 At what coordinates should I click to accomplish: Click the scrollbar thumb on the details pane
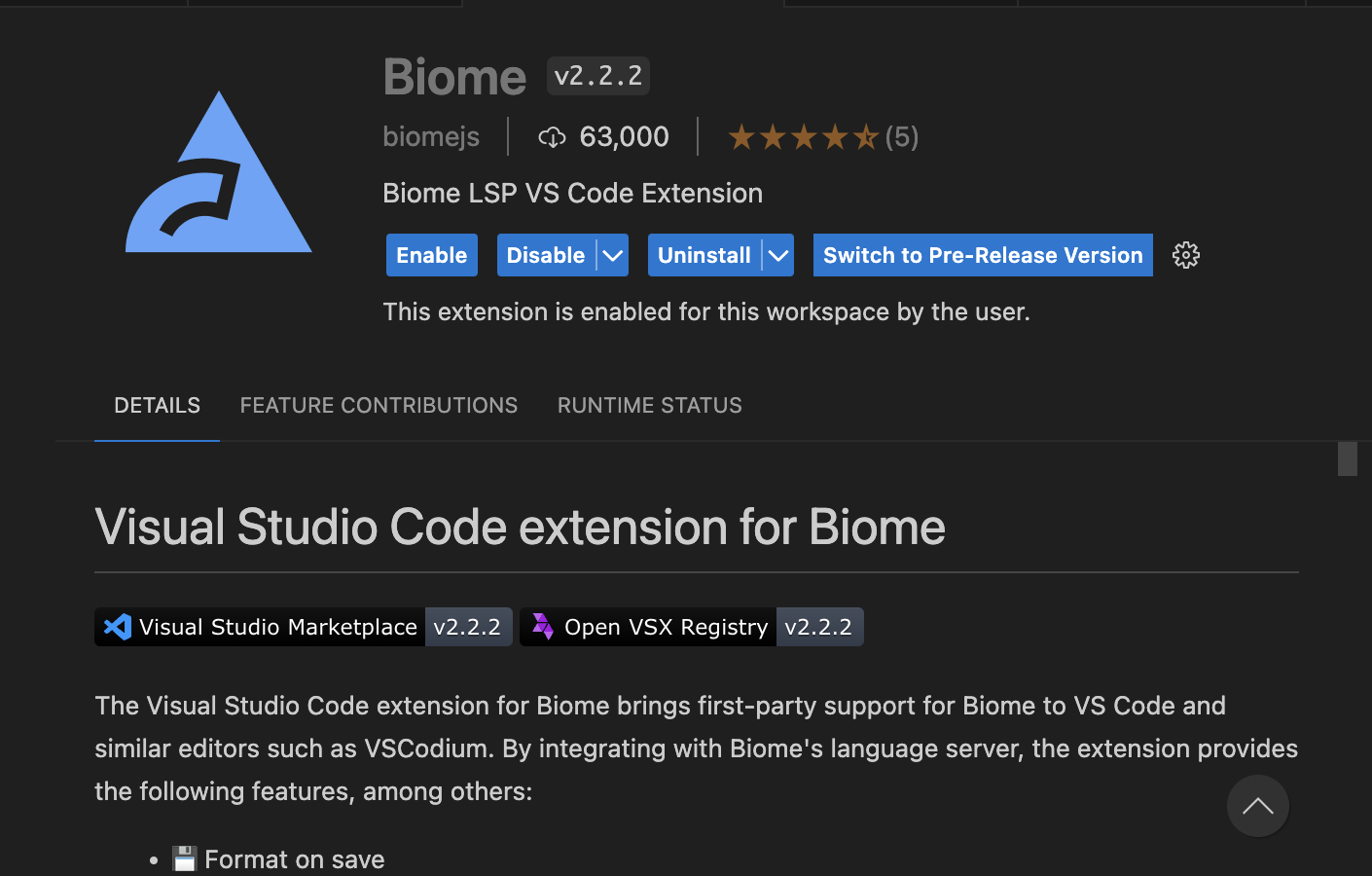click(x=1348, y=458)
